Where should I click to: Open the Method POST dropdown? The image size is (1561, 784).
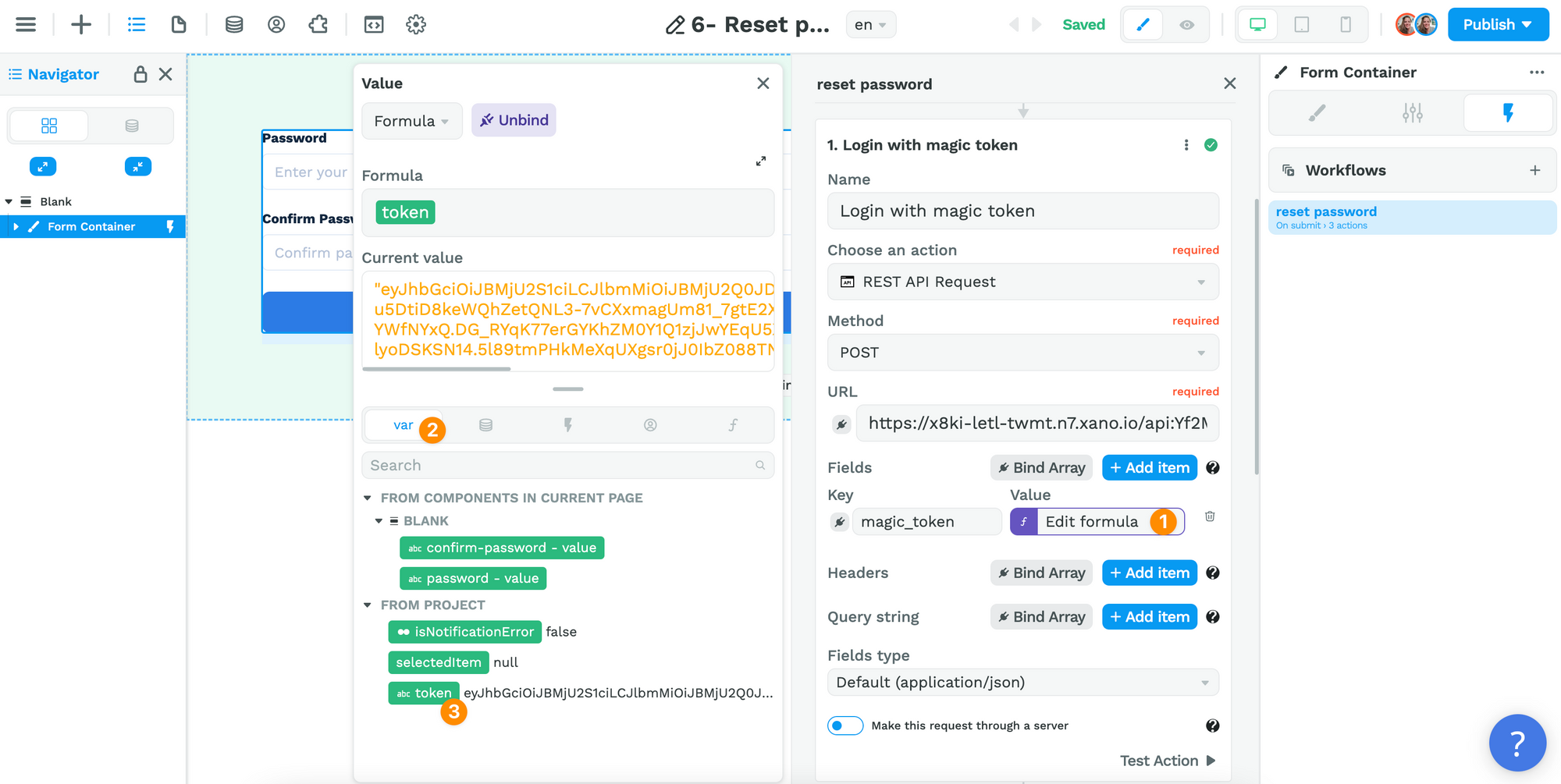pyautogui.click(x=1022, y=353)
